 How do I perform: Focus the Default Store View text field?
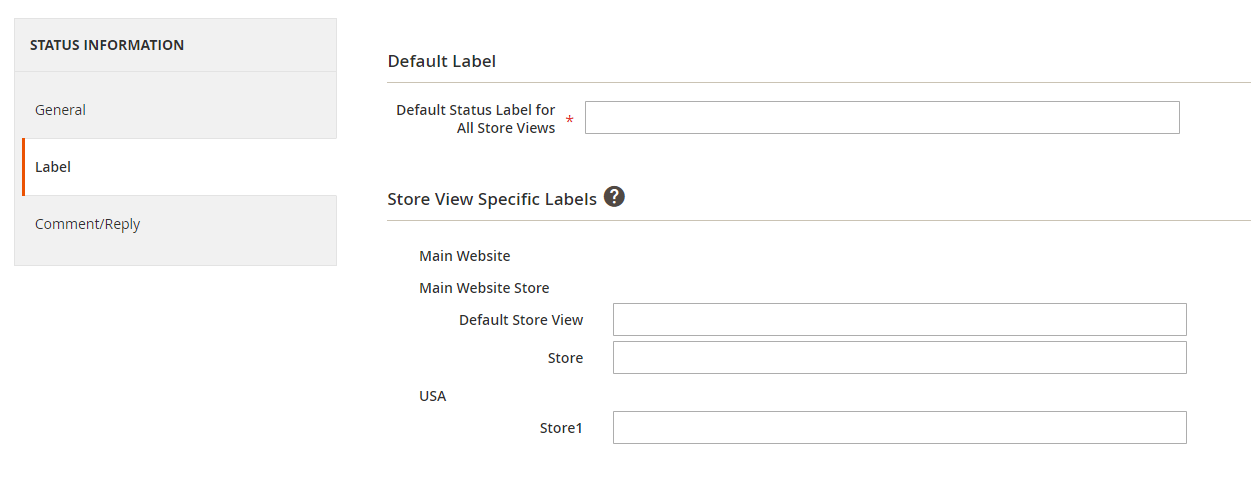tap(898, 320)
